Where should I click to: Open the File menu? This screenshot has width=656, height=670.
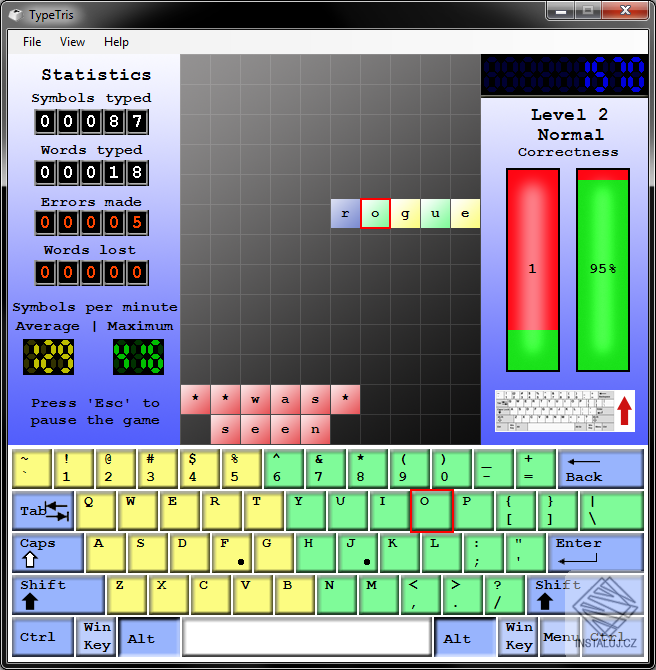pos(32,42)
